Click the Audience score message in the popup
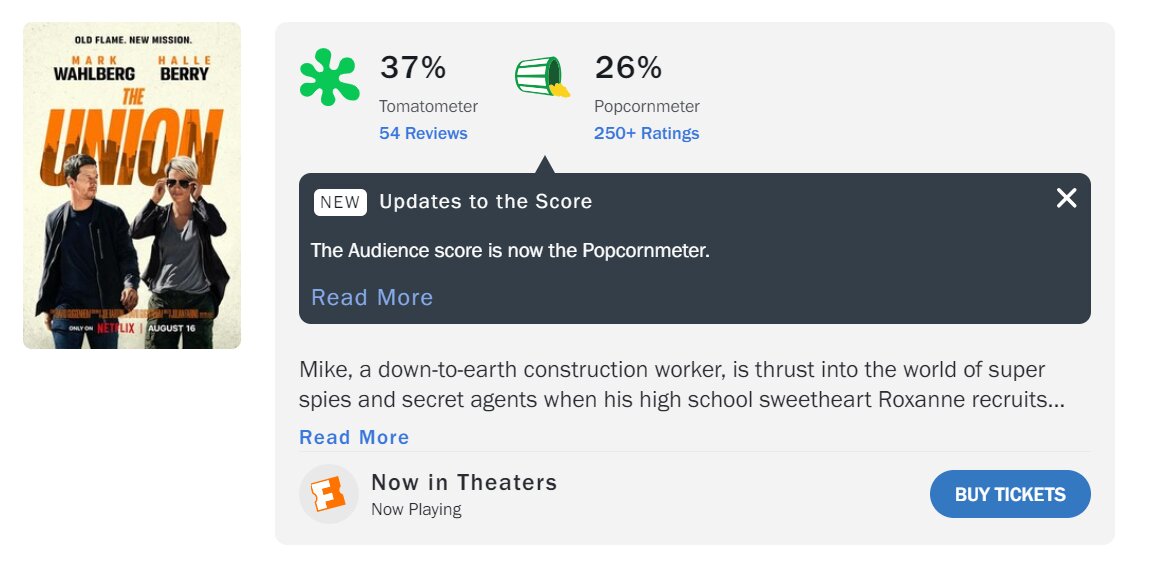 pos(510,250)
